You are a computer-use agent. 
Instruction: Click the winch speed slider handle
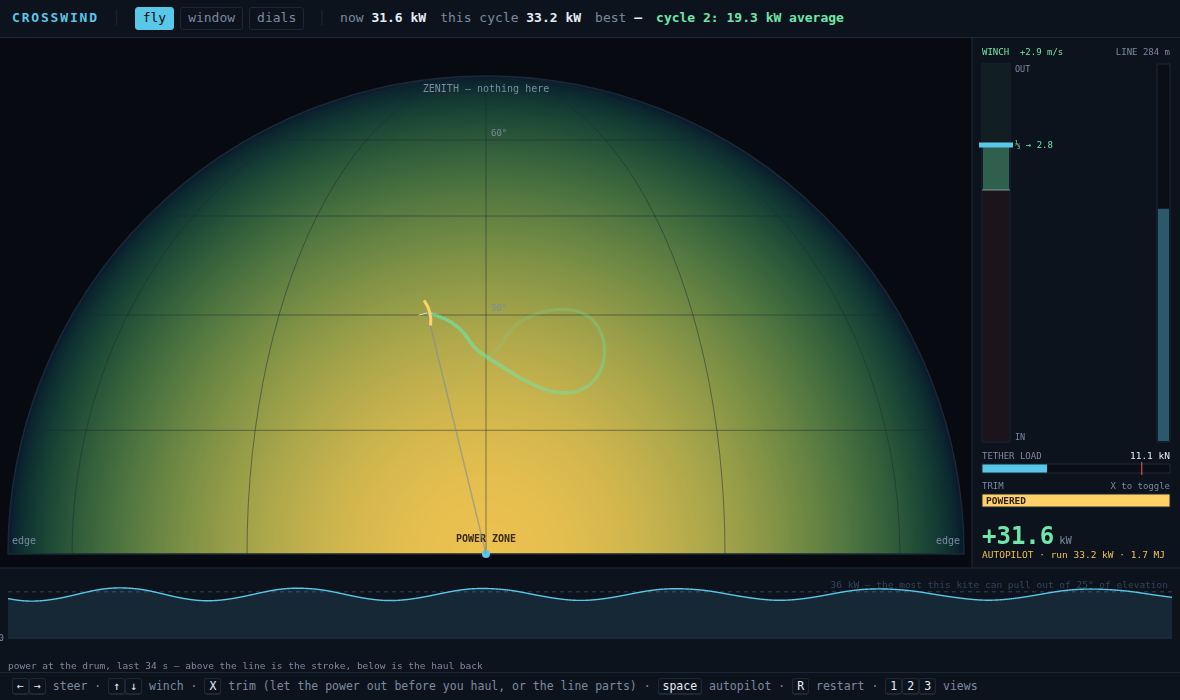(996, 145)
